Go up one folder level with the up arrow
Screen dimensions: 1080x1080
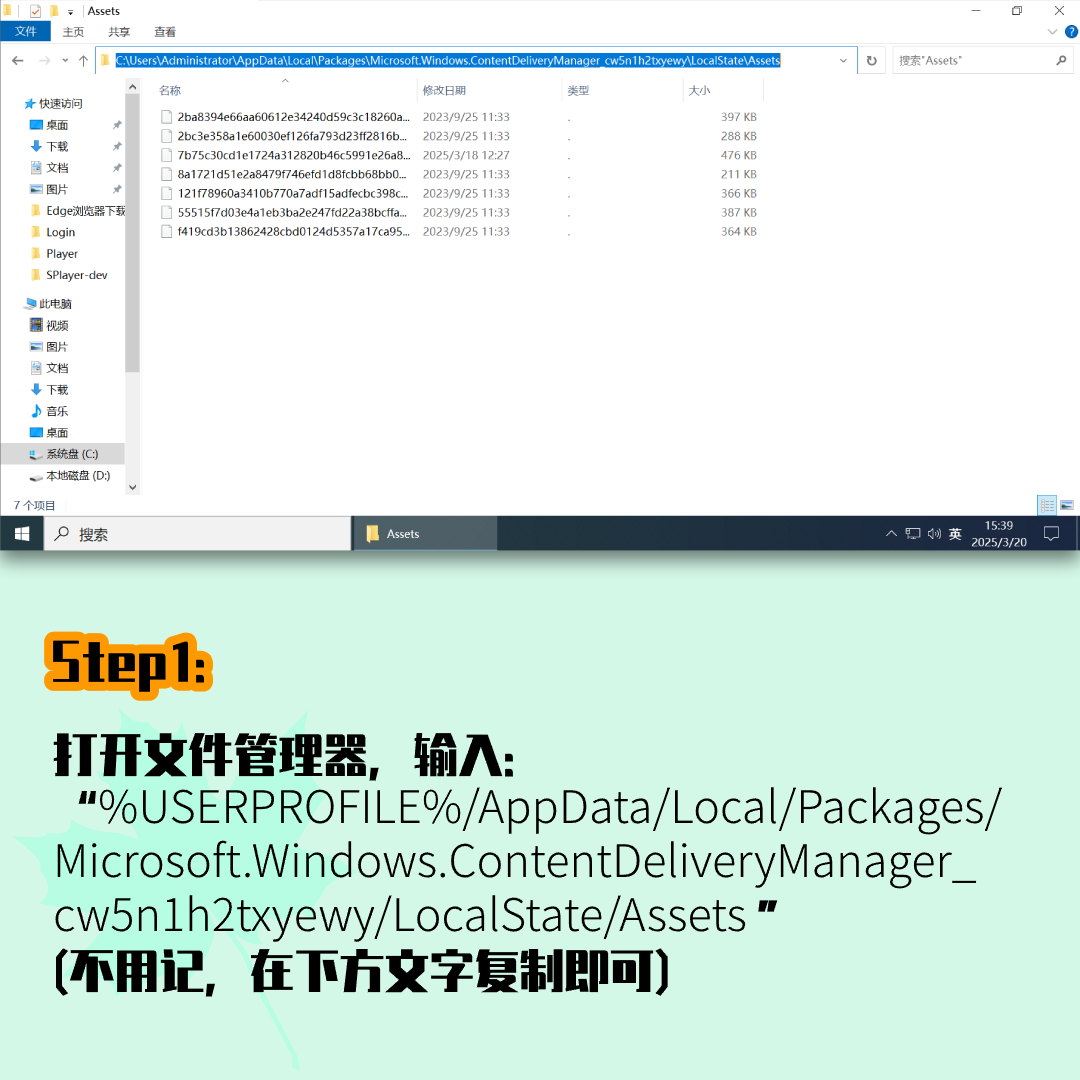coord(83,61)
